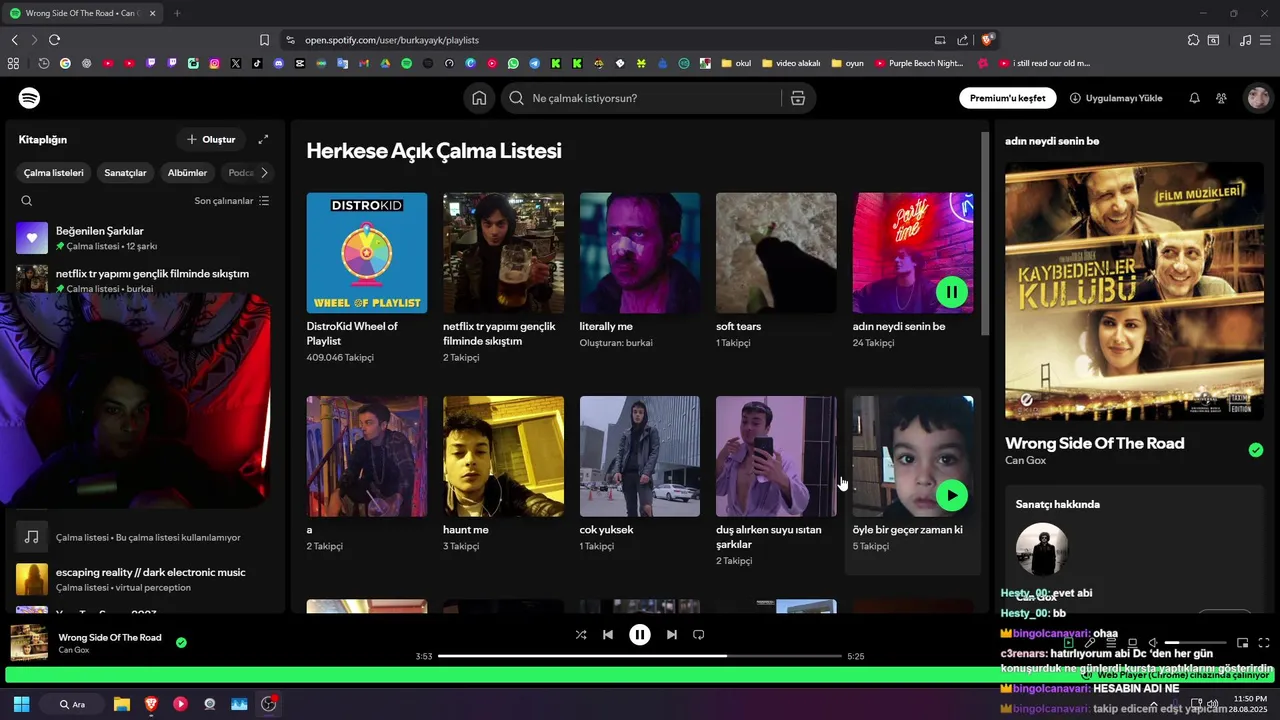Filter library by Albümler
The height and width of the screenshot is (720, 1280).
coord(187,173)
